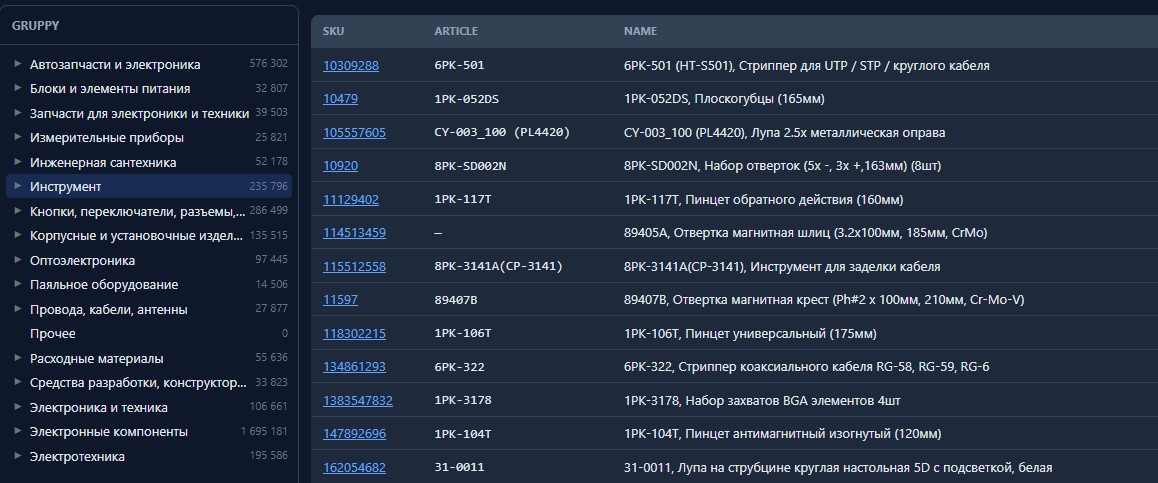Expand the Паяльное оборудование arrow

point(18,284)
